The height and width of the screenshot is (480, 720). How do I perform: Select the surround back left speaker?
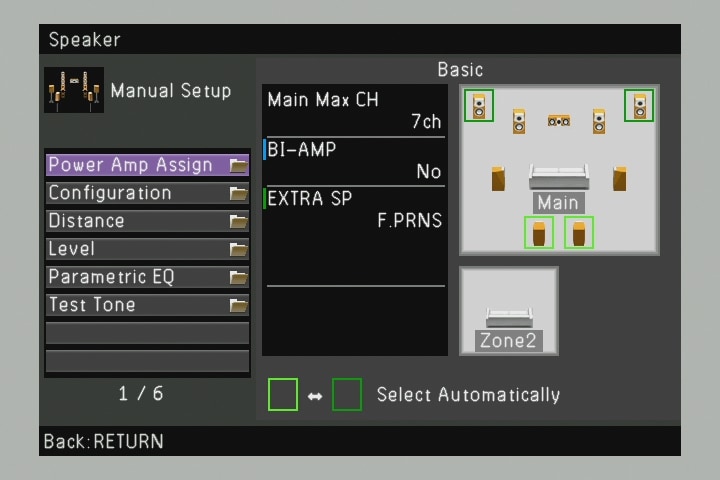tap(539, 233)
